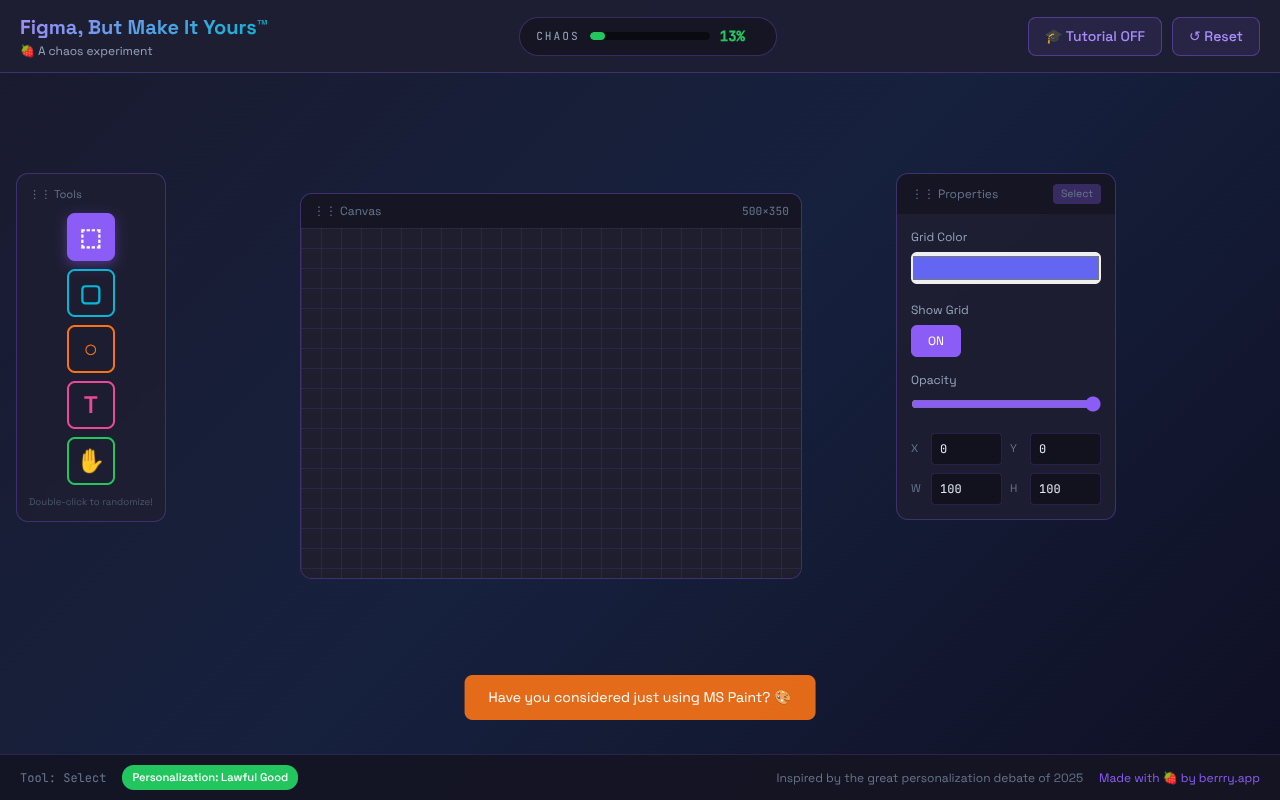Choose the Rectangle tool
This screenshot has width=1280, height=800.
click(x=91, y=293)
